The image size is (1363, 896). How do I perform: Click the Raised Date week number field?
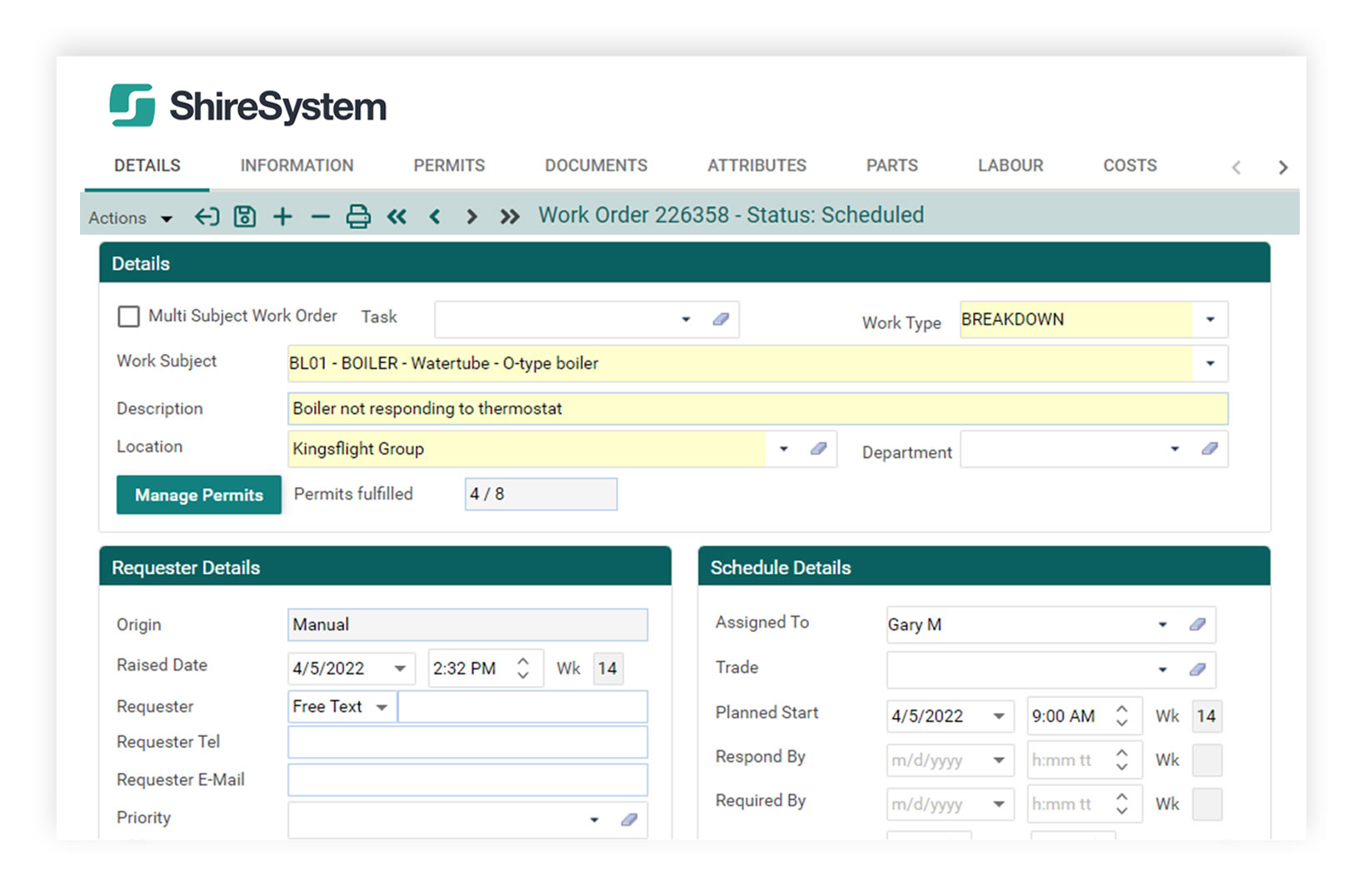click(x=607, y=669)
